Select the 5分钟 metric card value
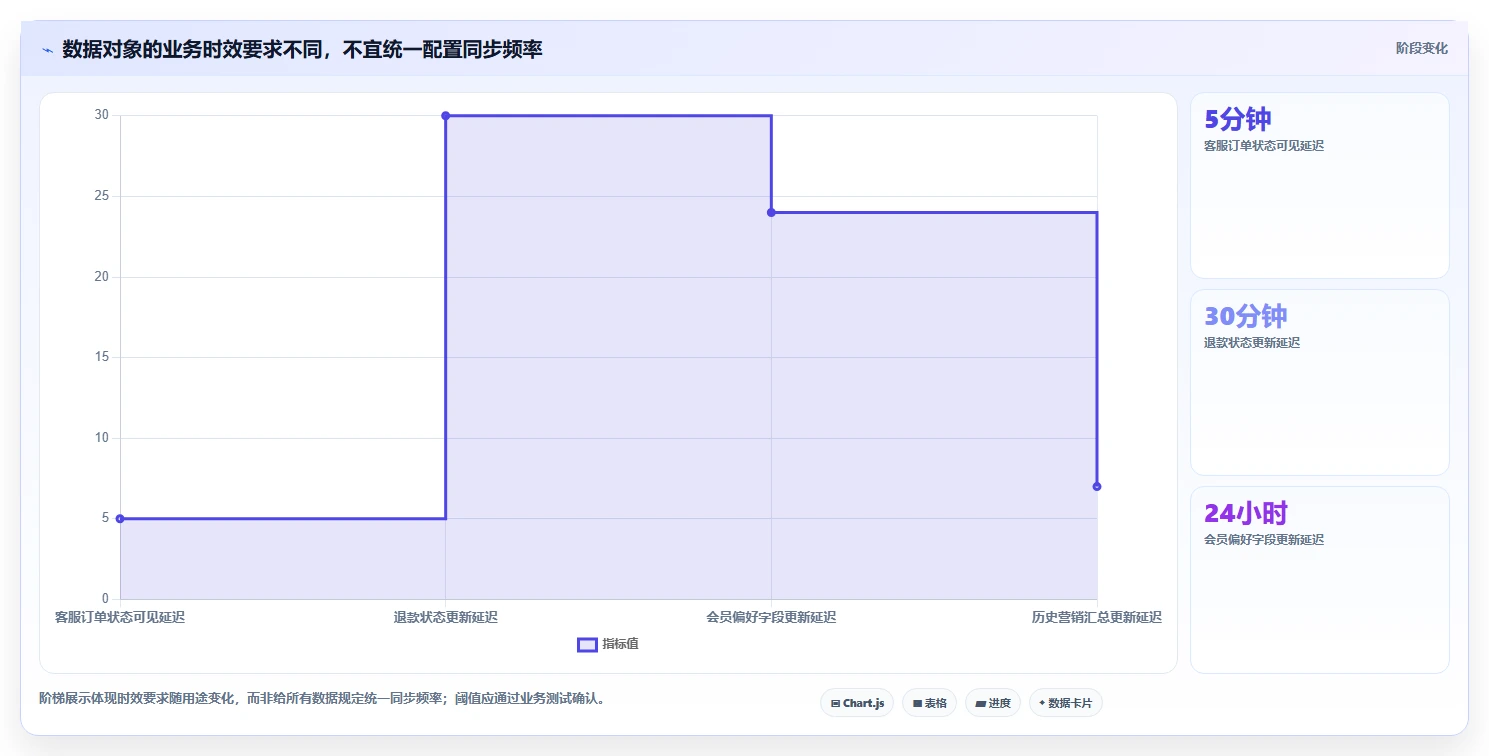Image resolution: width=1489 pixels, height=756 pixels. pos(1238,119)
